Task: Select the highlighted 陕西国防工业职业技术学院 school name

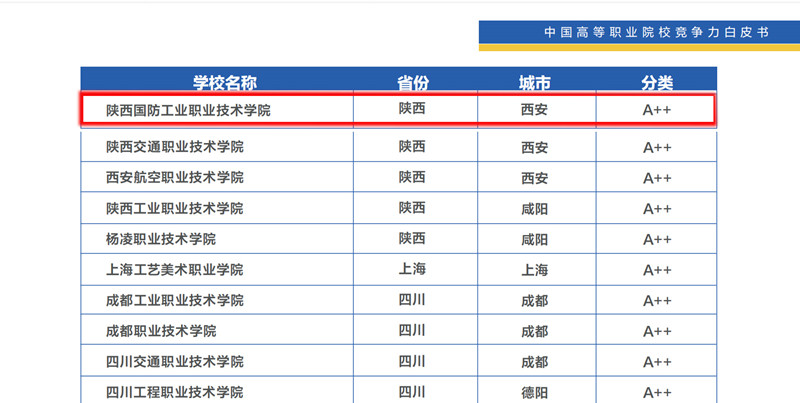Action: tap(188, 110)
